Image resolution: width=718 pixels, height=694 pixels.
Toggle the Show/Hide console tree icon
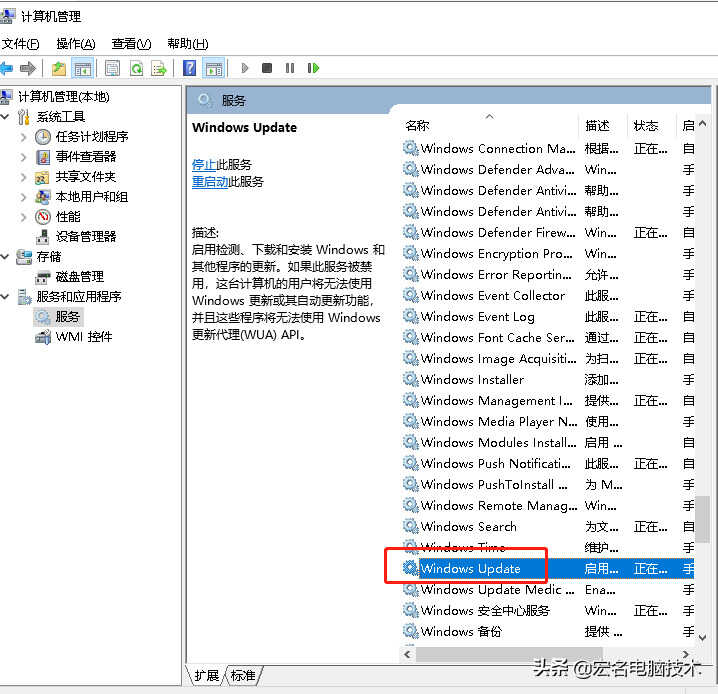tap(83, 69)
